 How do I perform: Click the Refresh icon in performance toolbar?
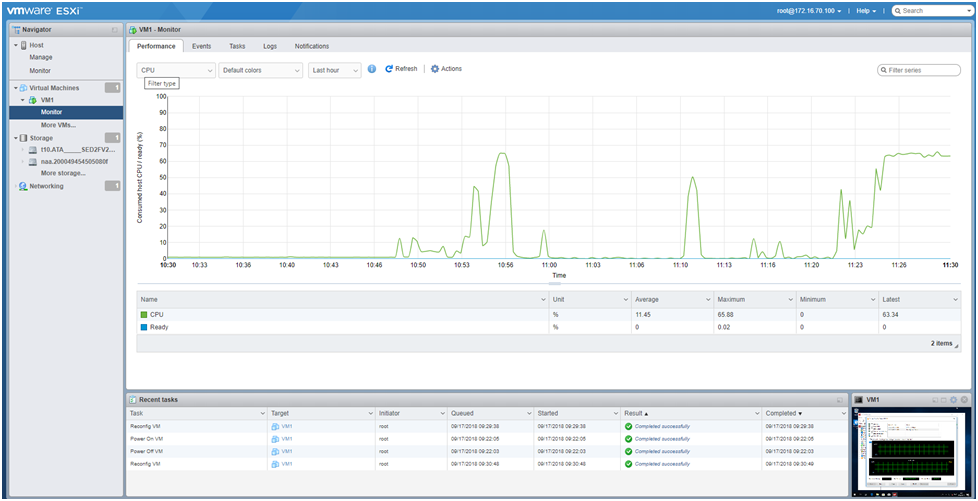pyautogui.click(x=389, y=69)
